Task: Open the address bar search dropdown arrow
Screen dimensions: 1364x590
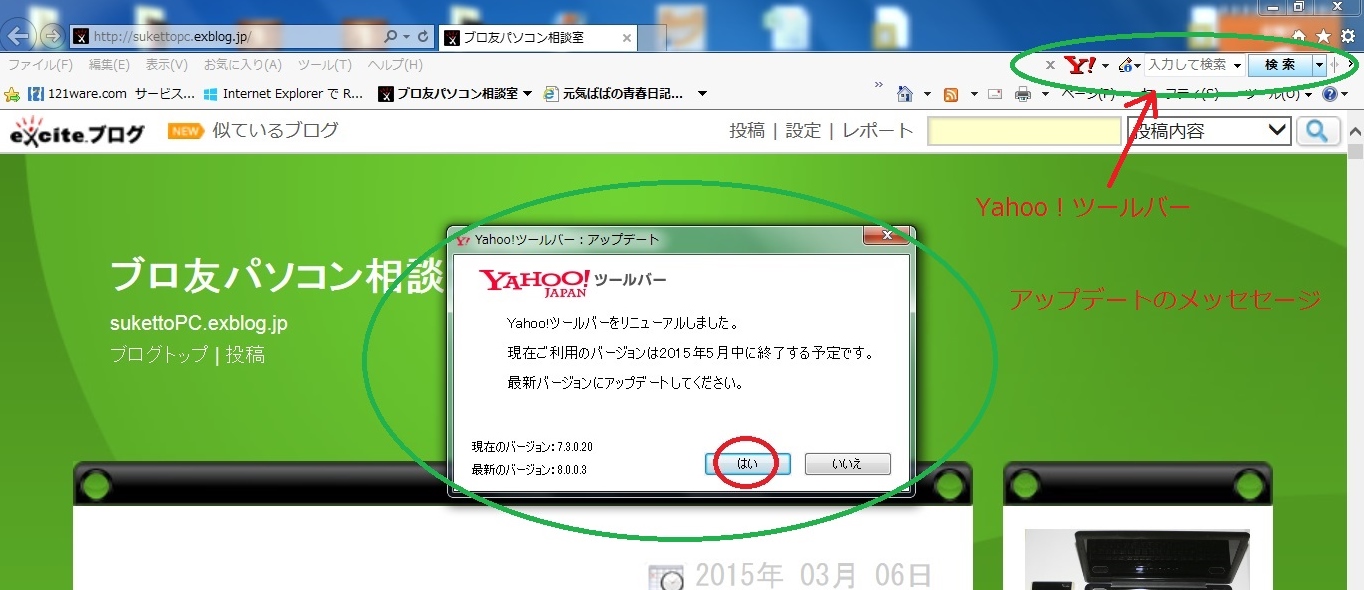Action: [x=407, y=37]
